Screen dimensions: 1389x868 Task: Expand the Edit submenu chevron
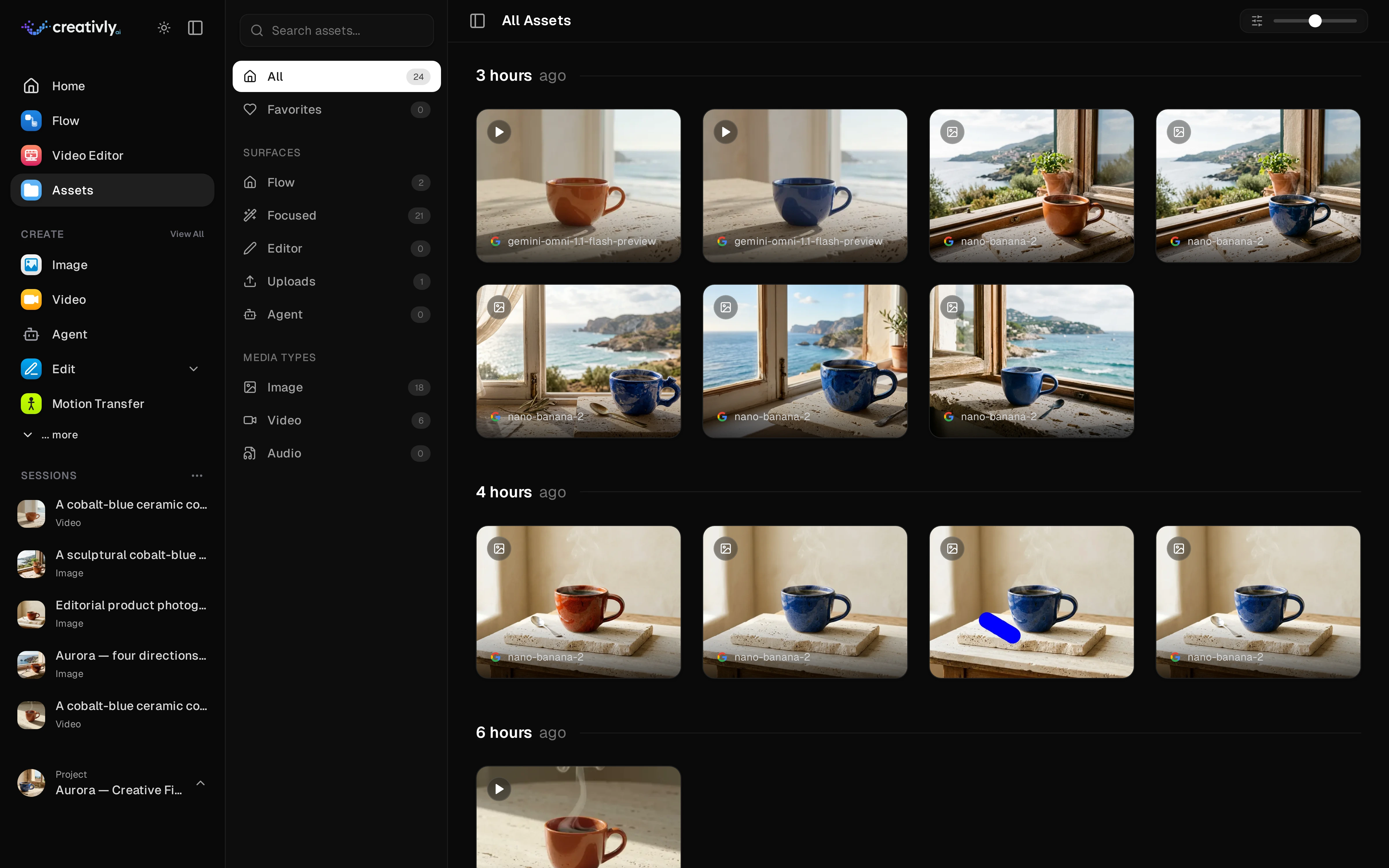tap(194, 369)
